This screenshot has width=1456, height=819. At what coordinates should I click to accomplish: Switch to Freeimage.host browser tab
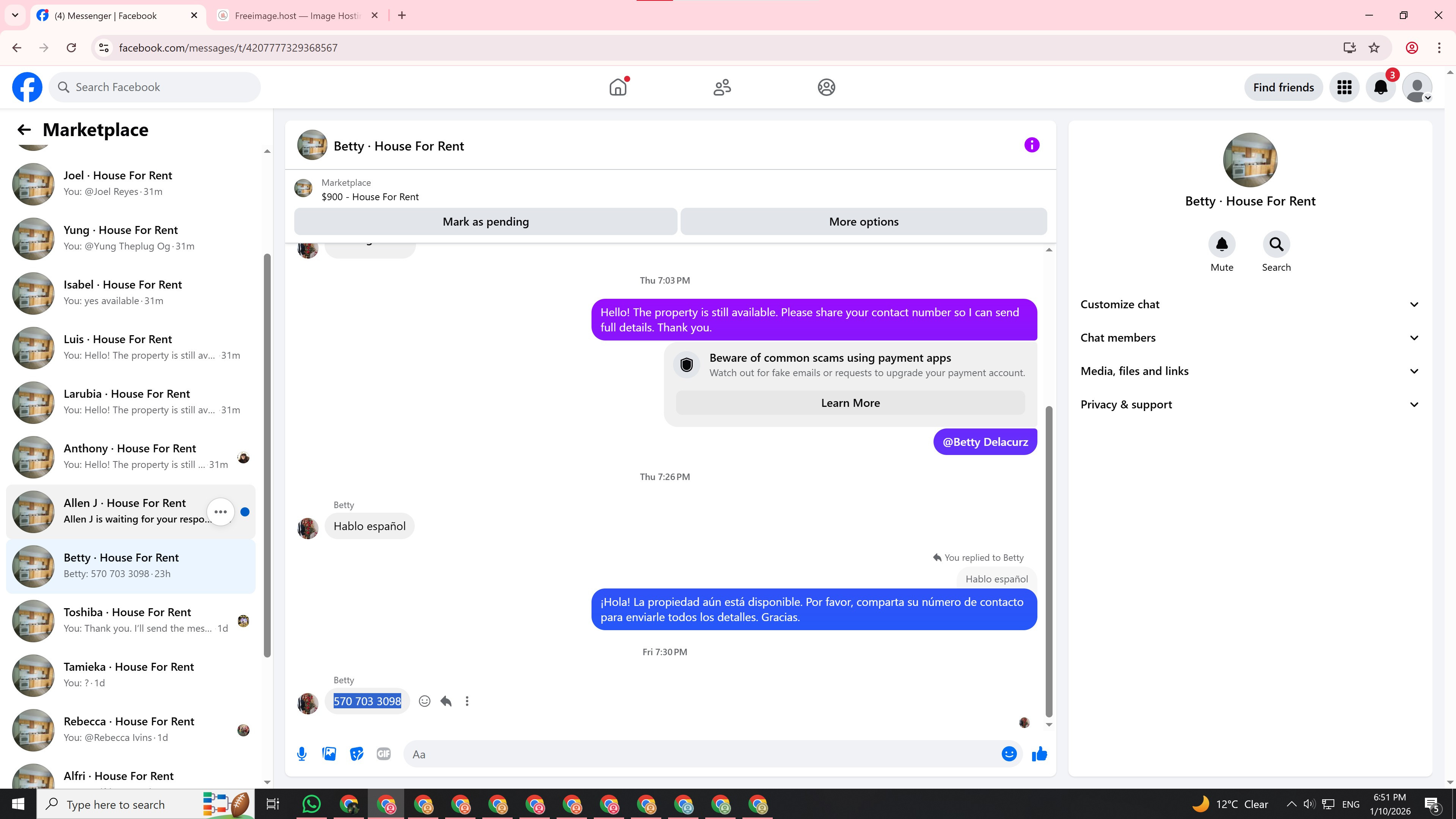point(297,16)
